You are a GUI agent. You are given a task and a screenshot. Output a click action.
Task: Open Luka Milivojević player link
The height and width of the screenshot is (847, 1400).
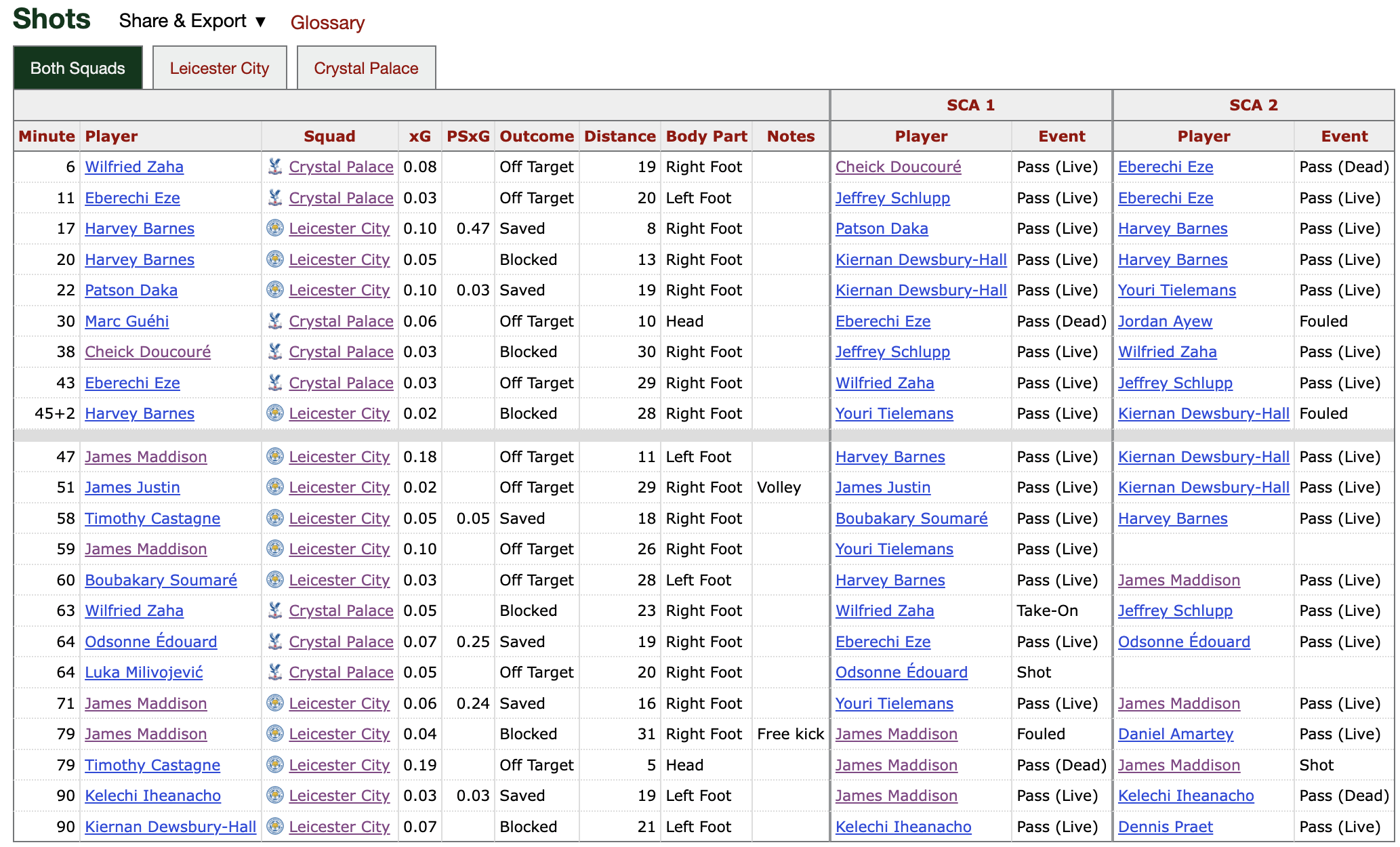pos(144,672)
